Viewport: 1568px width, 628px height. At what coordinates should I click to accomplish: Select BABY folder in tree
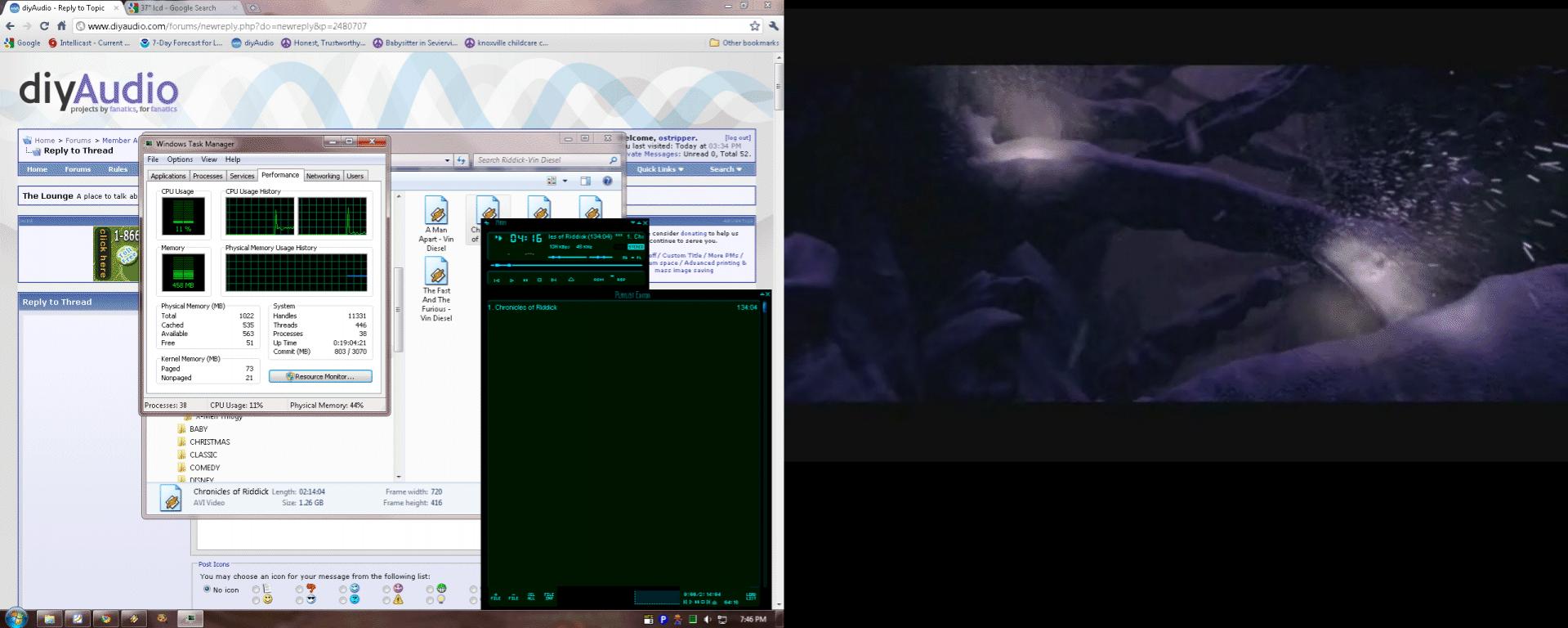(192, 428)
